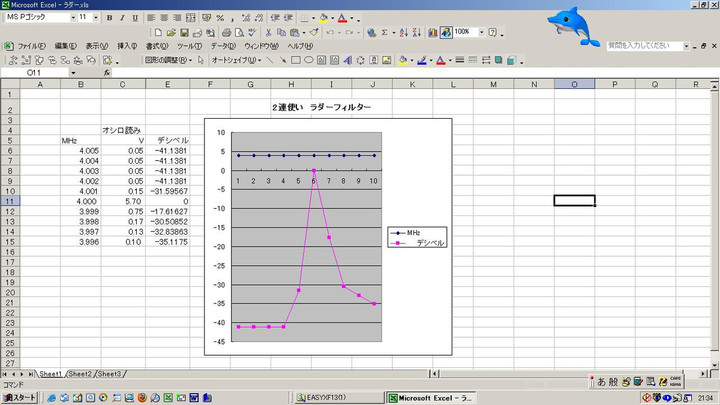Screen dimensions: 720x405
Task: Switch to Sheet2 tab
Action: coord(80,373)
